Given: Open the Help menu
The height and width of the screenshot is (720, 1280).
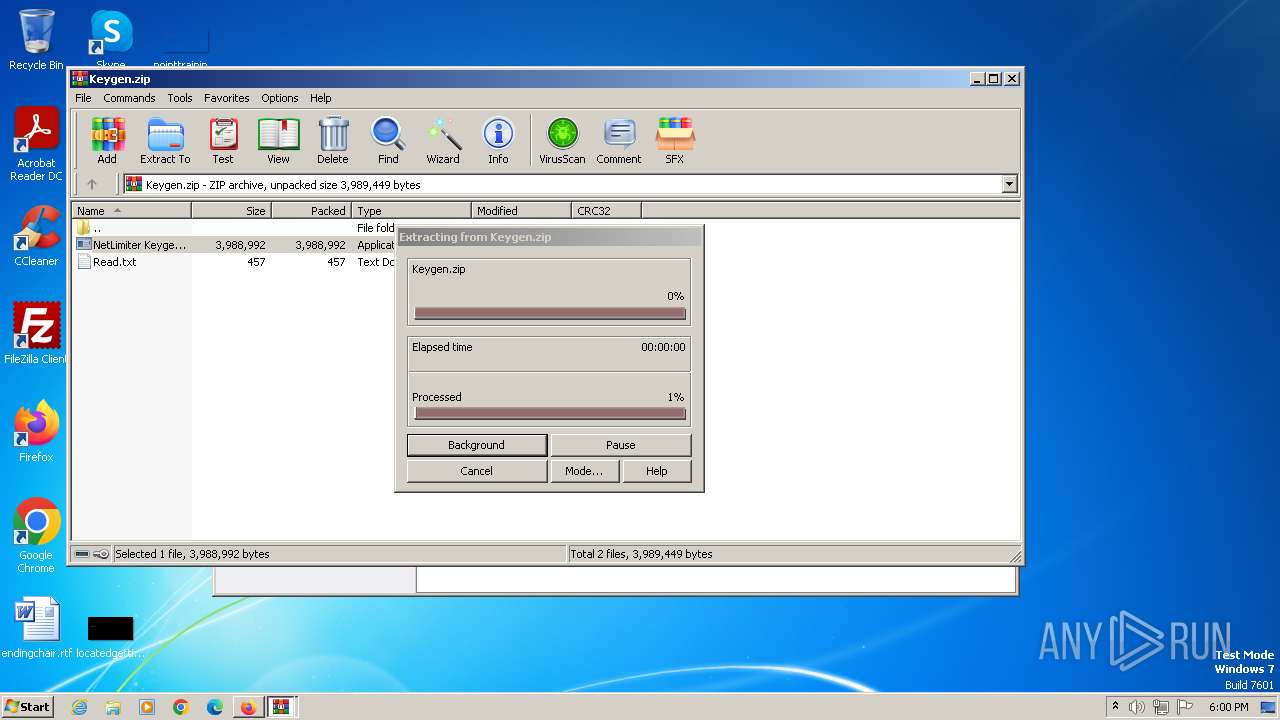Looking at the screenshot, I should (x=320, y=98).
